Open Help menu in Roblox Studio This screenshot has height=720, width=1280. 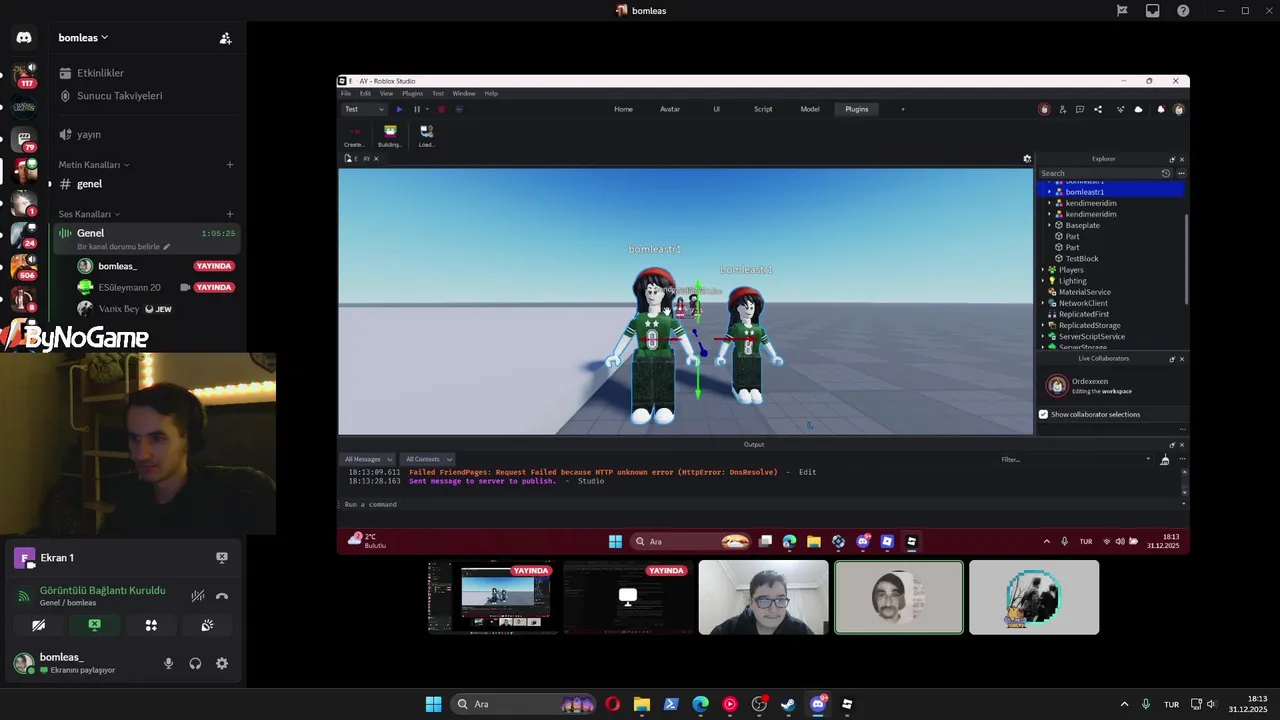click(x=491, y=93)
